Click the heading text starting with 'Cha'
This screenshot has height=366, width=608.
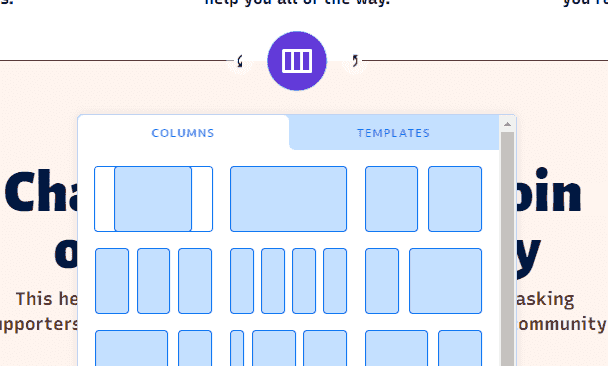pos(41,192)
